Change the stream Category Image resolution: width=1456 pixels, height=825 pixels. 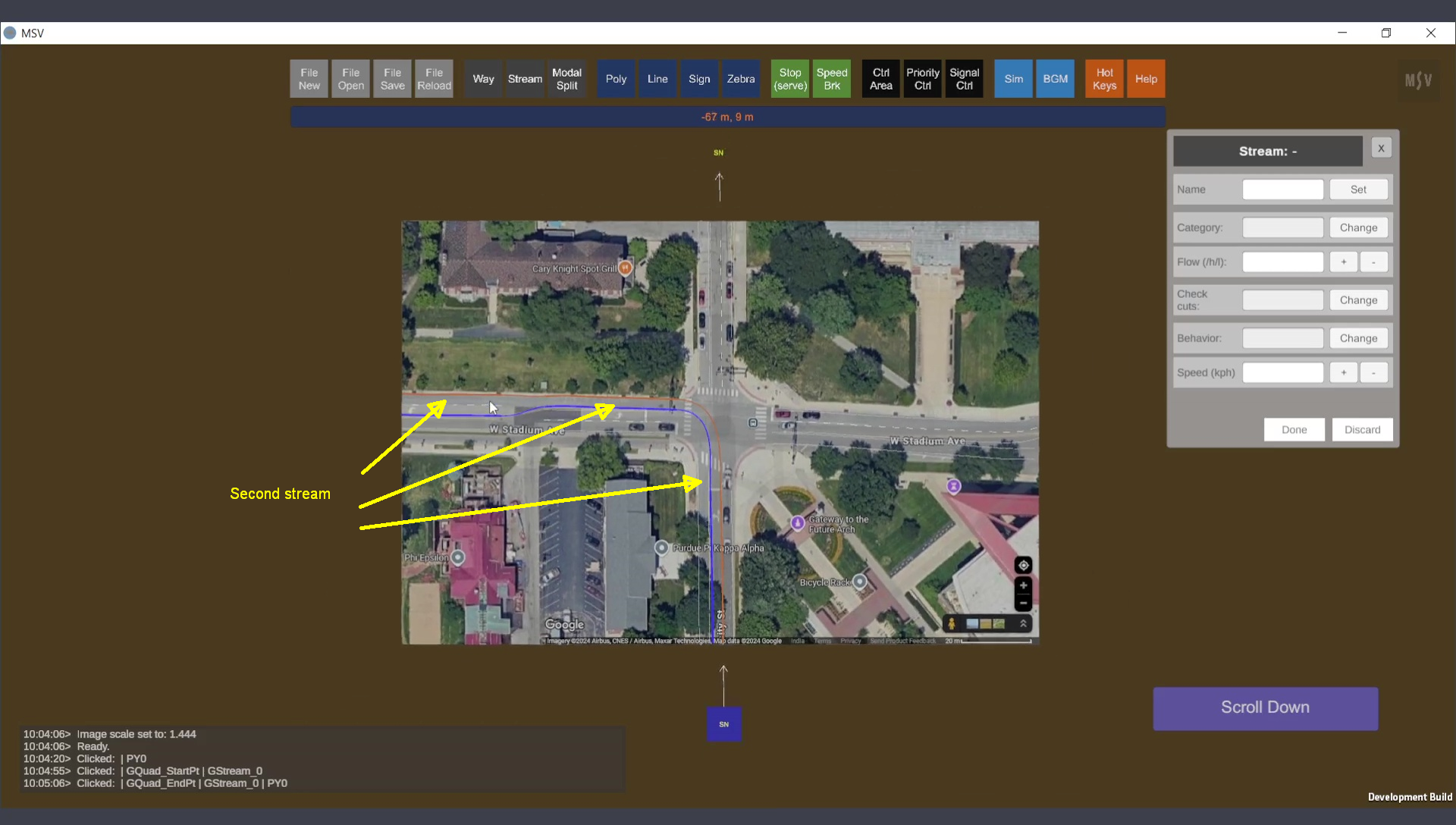1358,227
